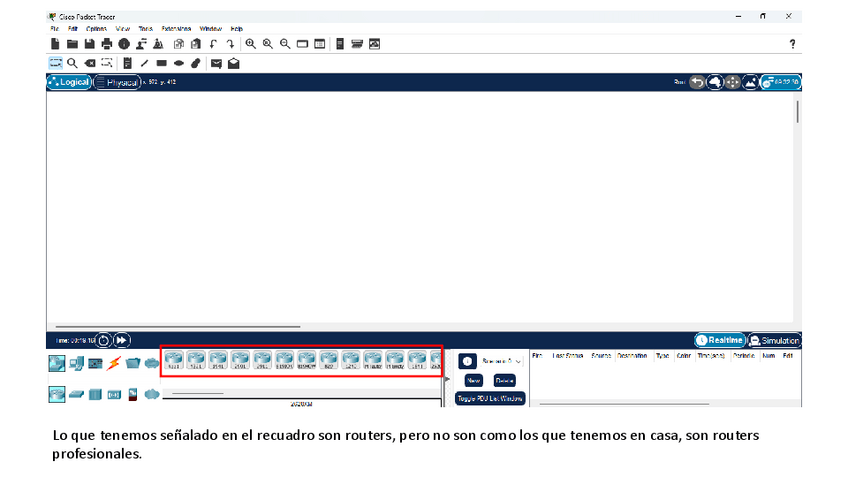The width and height of the screenshot is (848, 477).
Task: Select the End Devices category icon
Action: point(76,362)
